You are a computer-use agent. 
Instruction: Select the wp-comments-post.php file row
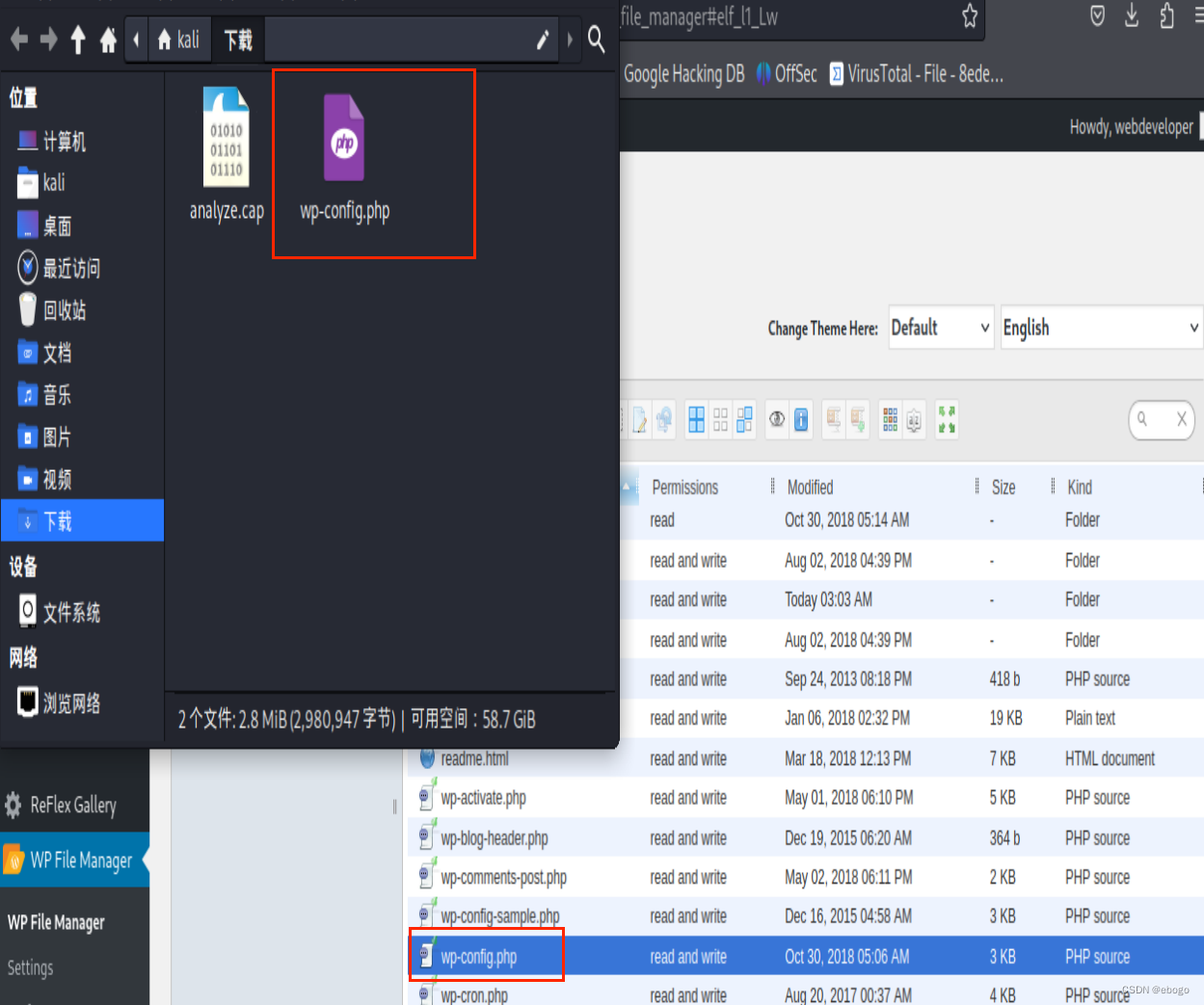click(x=806, y=877)
